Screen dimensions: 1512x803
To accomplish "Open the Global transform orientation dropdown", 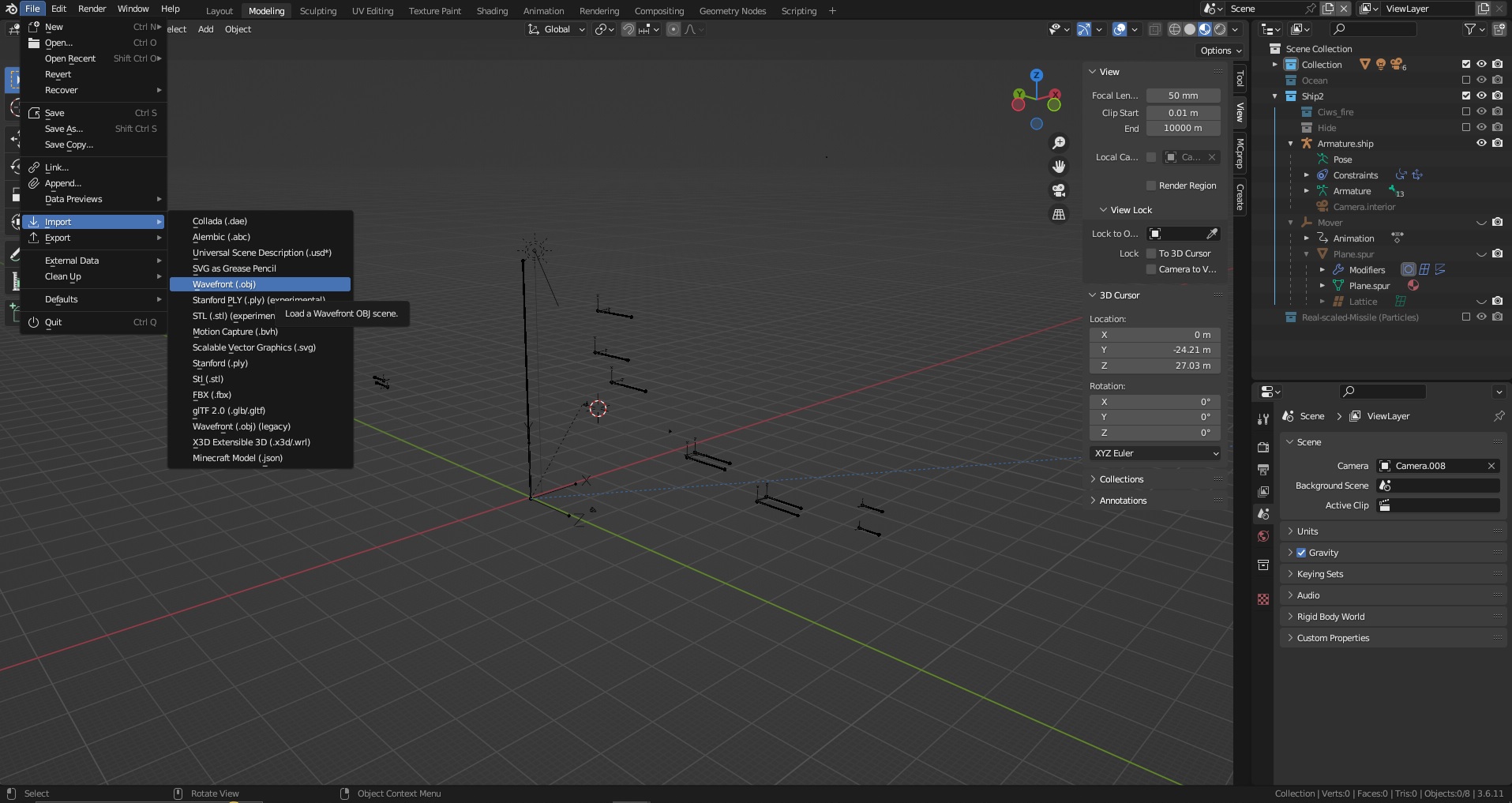I will [x=557, y=29].
